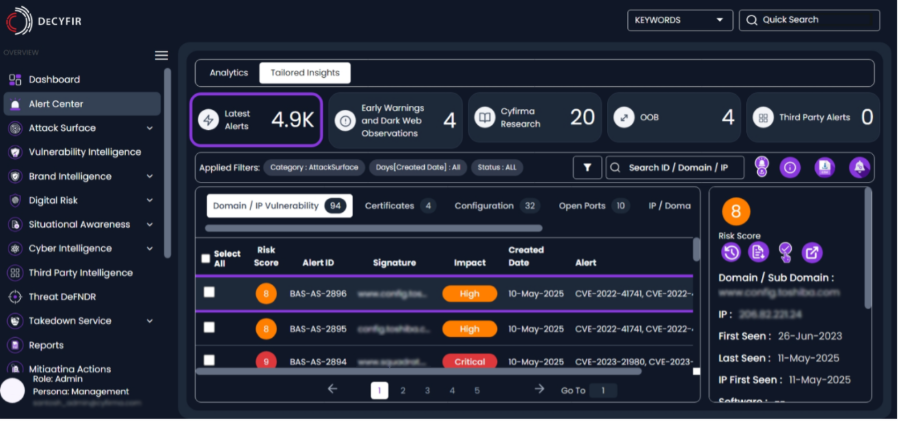Viewport: 901px width, 421px height.
Task: Click the Cyber Intelligence sidebar icon
Action: [16, 249]
